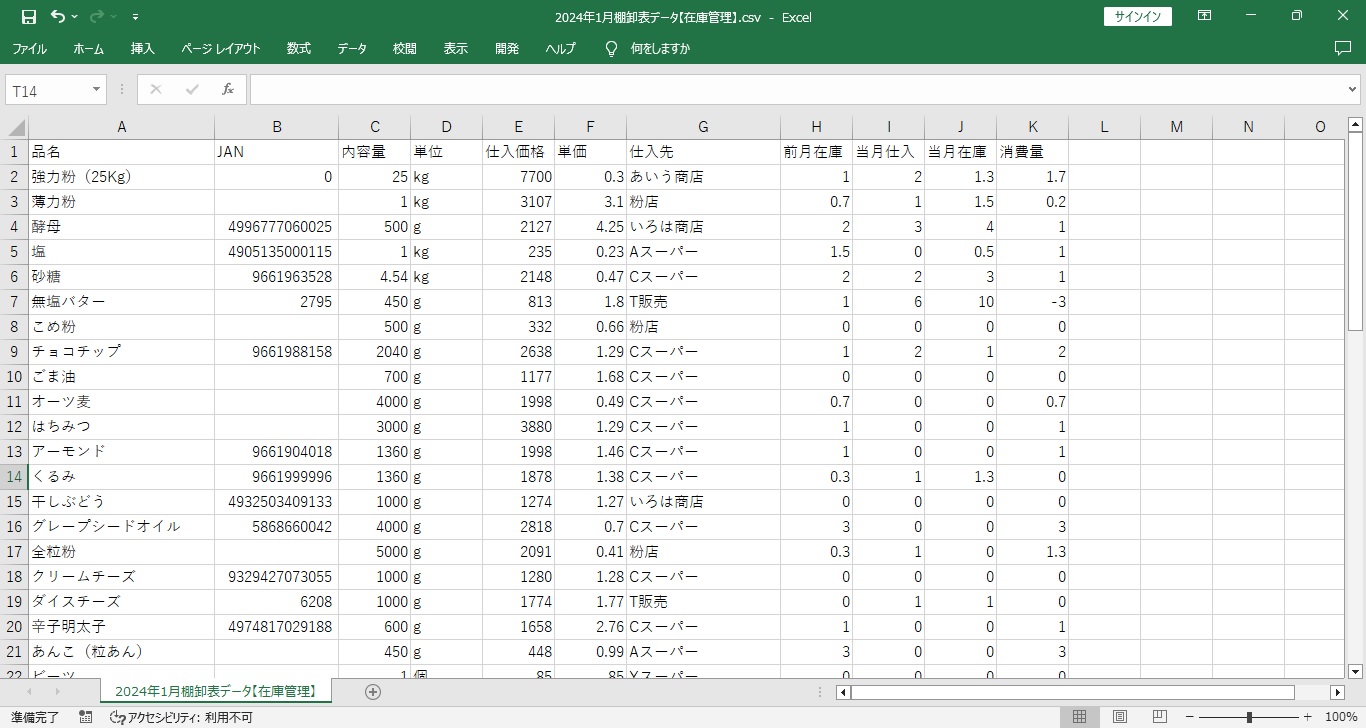Click the Cancel X icon in formula bar
Viewport: 1366px width, 728px height.
(155, 90)
